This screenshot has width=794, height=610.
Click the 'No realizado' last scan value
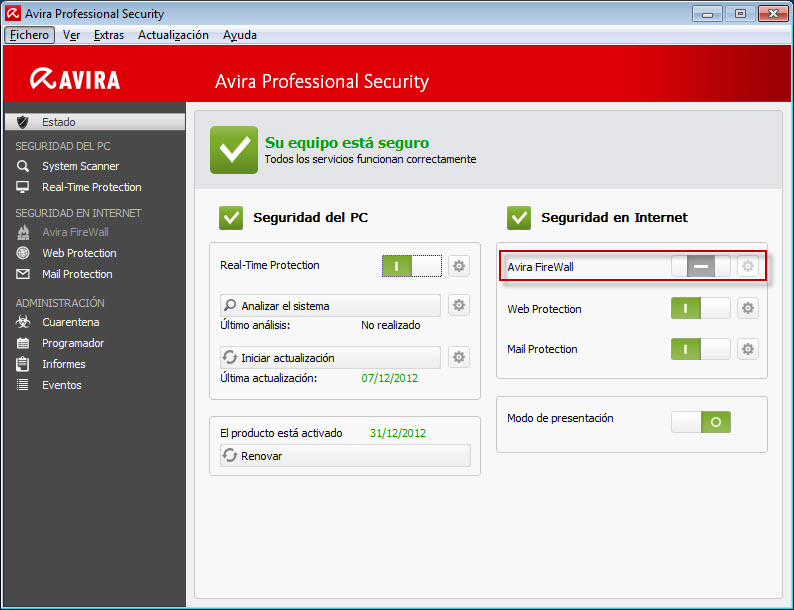click(390, 325)
